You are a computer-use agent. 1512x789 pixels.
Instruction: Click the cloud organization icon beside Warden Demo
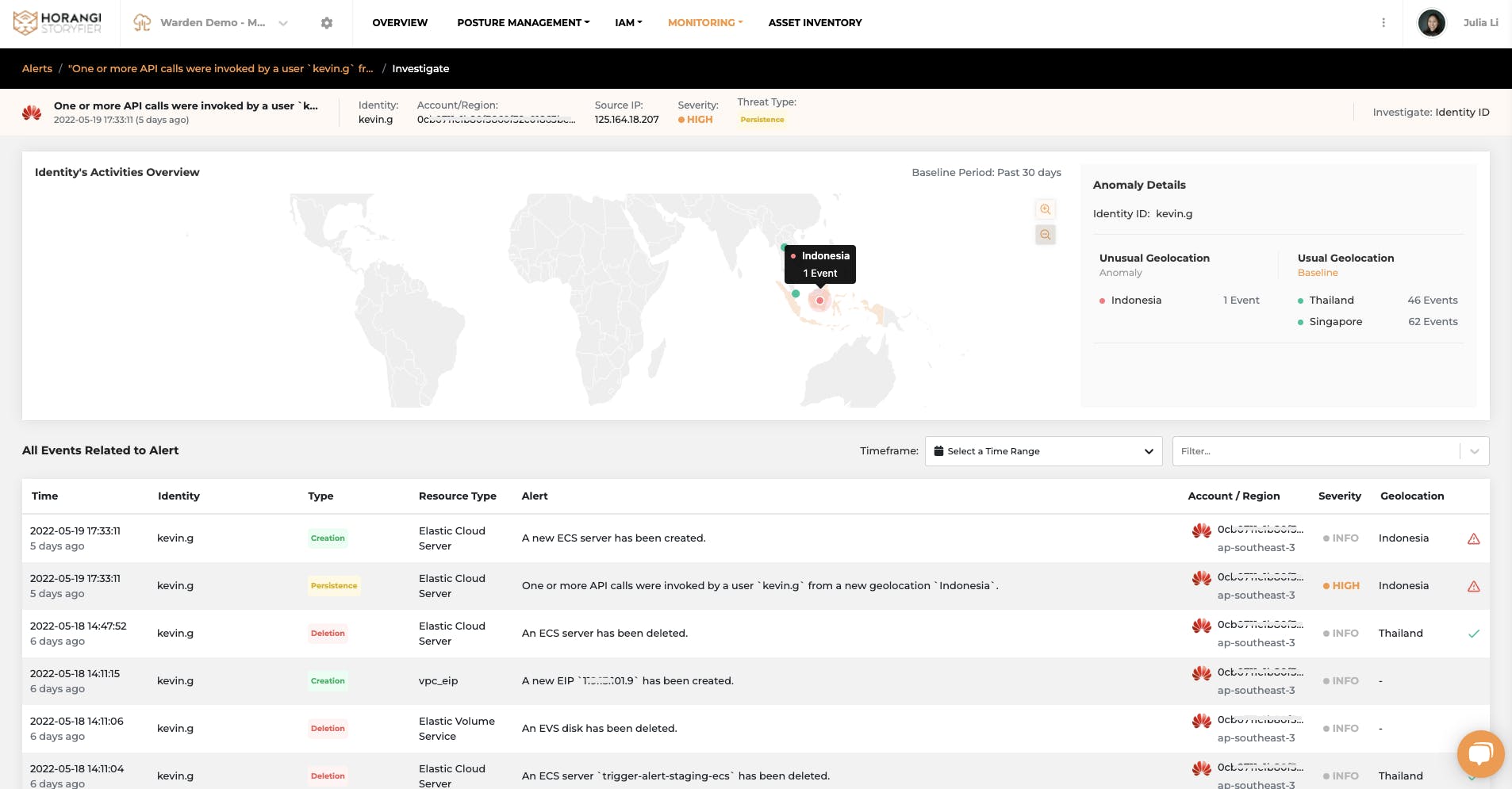coord(142,23)
